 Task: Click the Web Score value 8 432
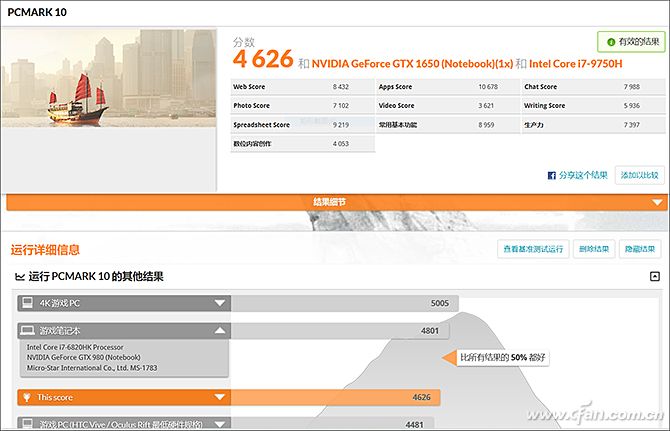coord(341,87)
